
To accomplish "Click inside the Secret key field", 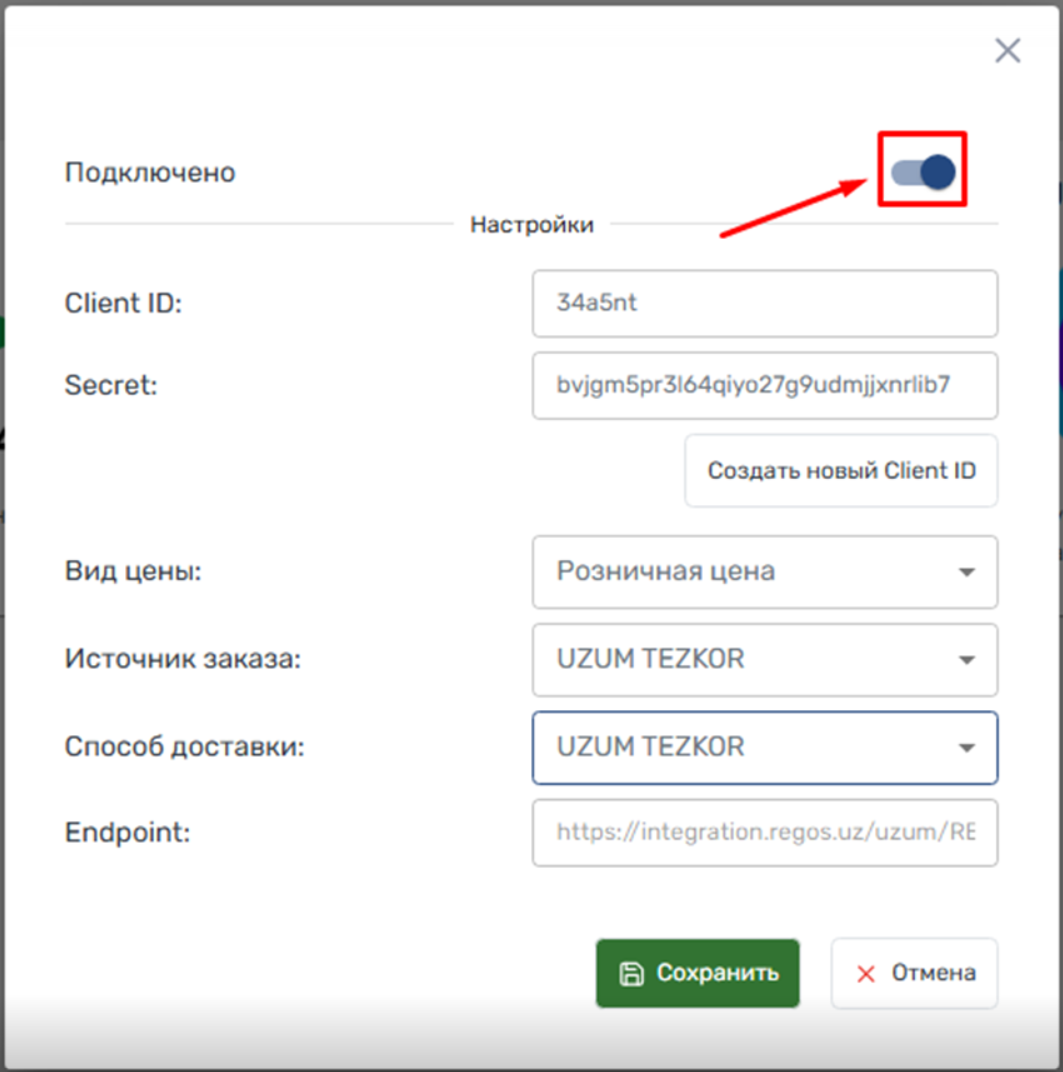I will 765,385.
